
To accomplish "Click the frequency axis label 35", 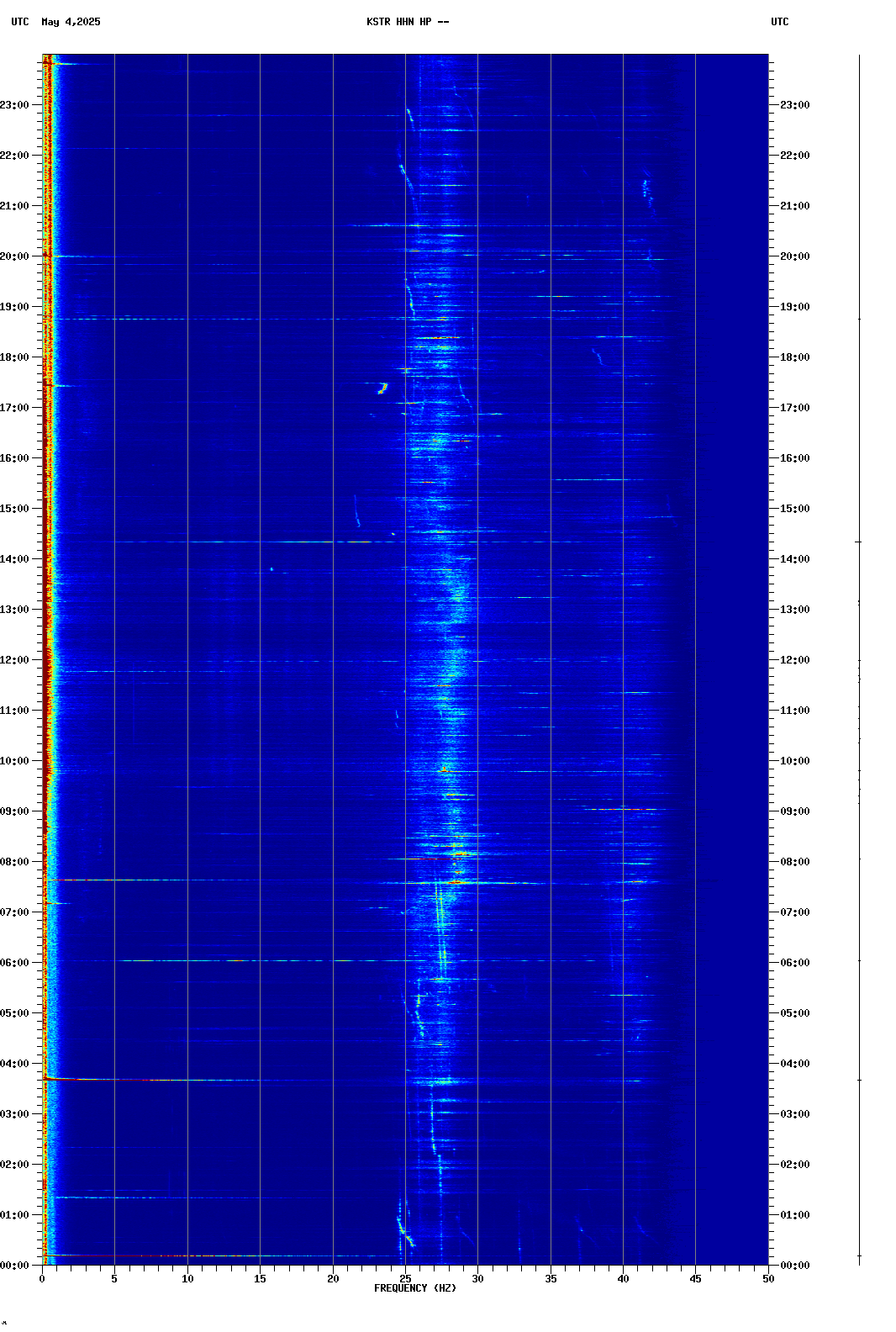I will click(551, 1279).
